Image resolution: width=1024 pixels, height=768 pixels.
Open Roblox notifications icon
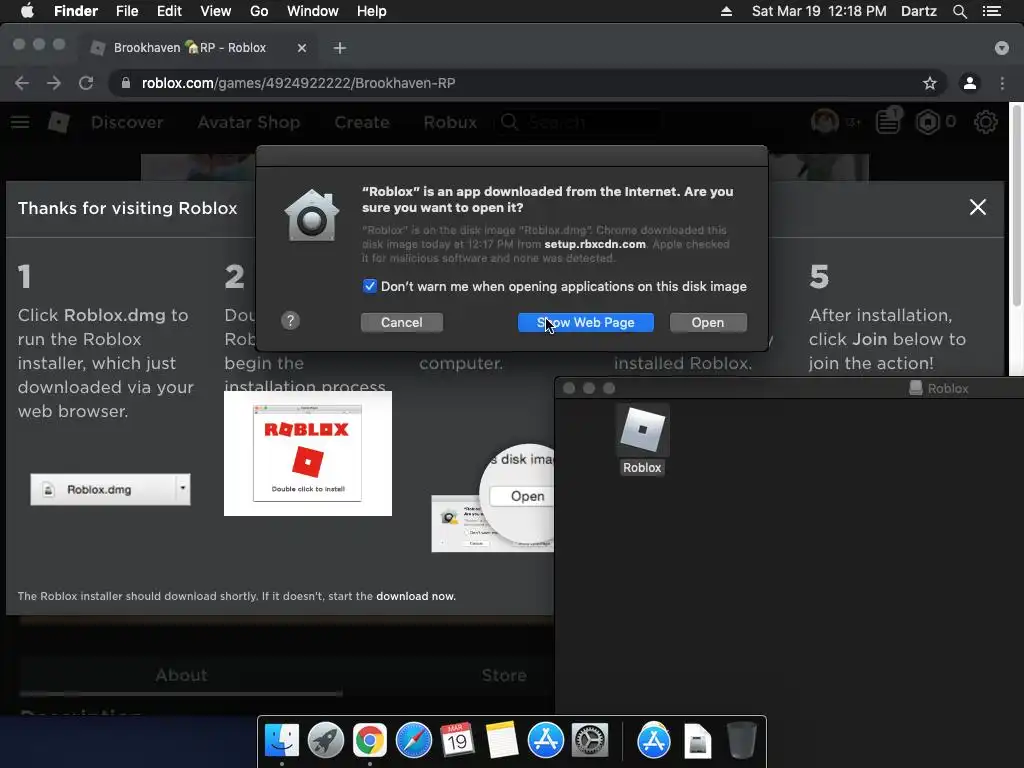[888, 121]
